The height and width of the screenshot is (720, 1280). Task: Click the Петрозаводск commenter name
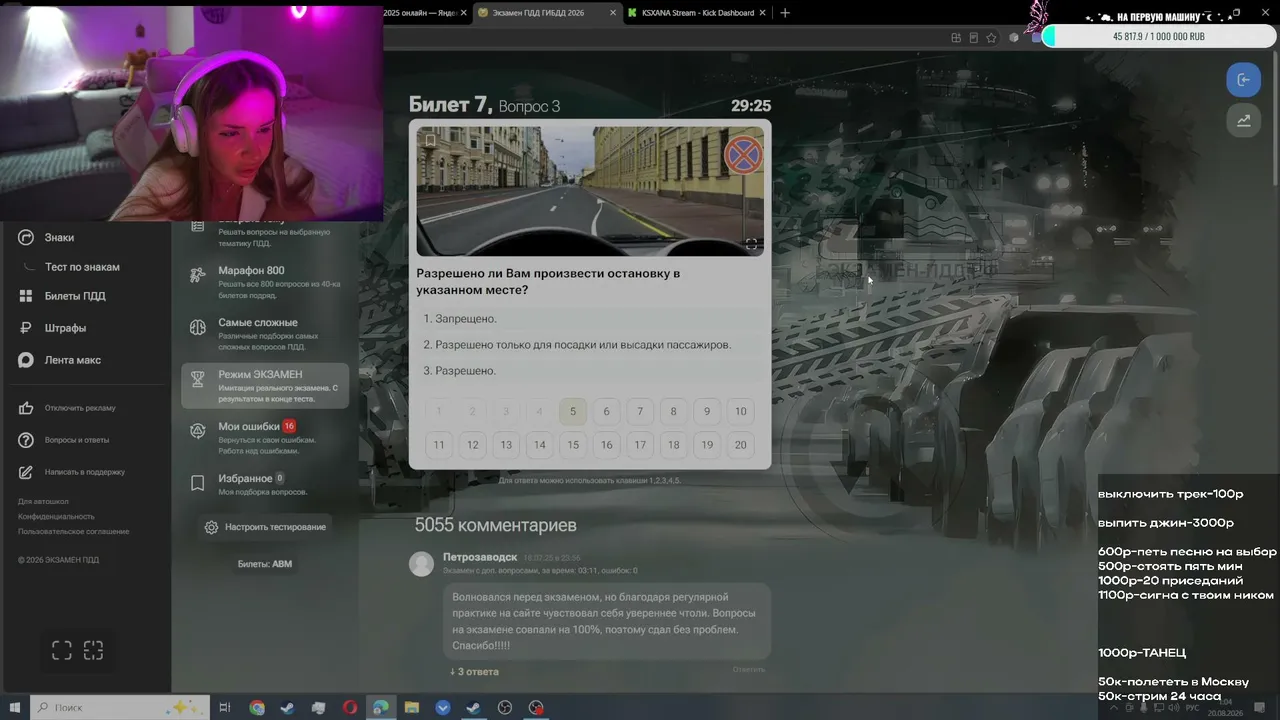[x=480, y=557]
